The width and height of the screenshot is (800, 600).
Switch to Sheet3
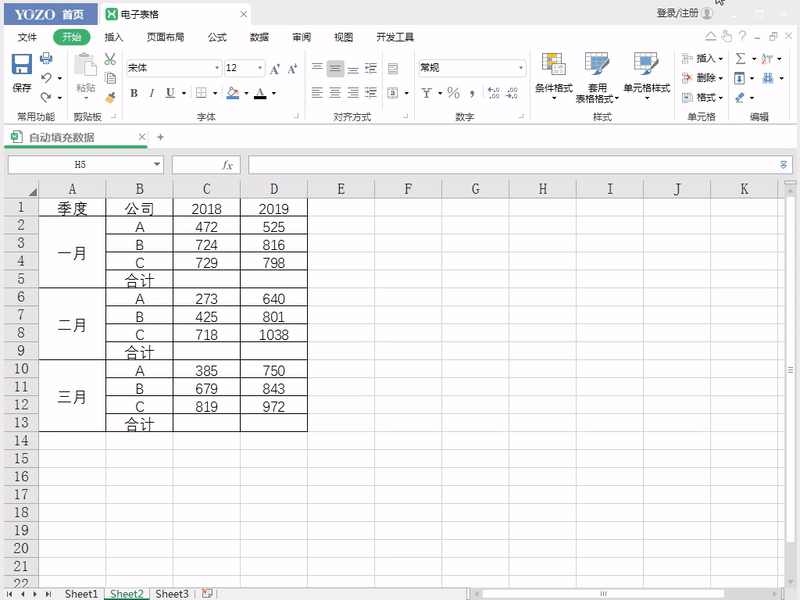172,594
